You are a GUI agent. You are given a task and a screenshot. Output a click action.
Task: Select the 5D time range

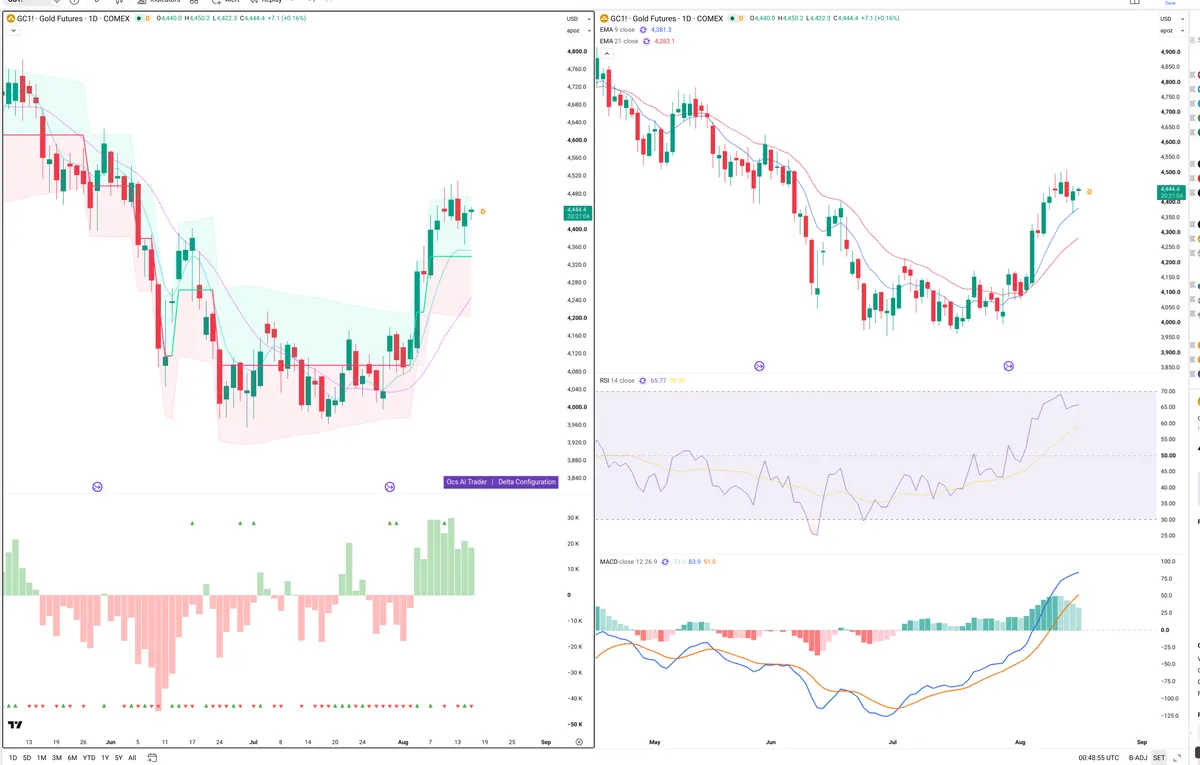pyautogui.click(x=27, y=758)
